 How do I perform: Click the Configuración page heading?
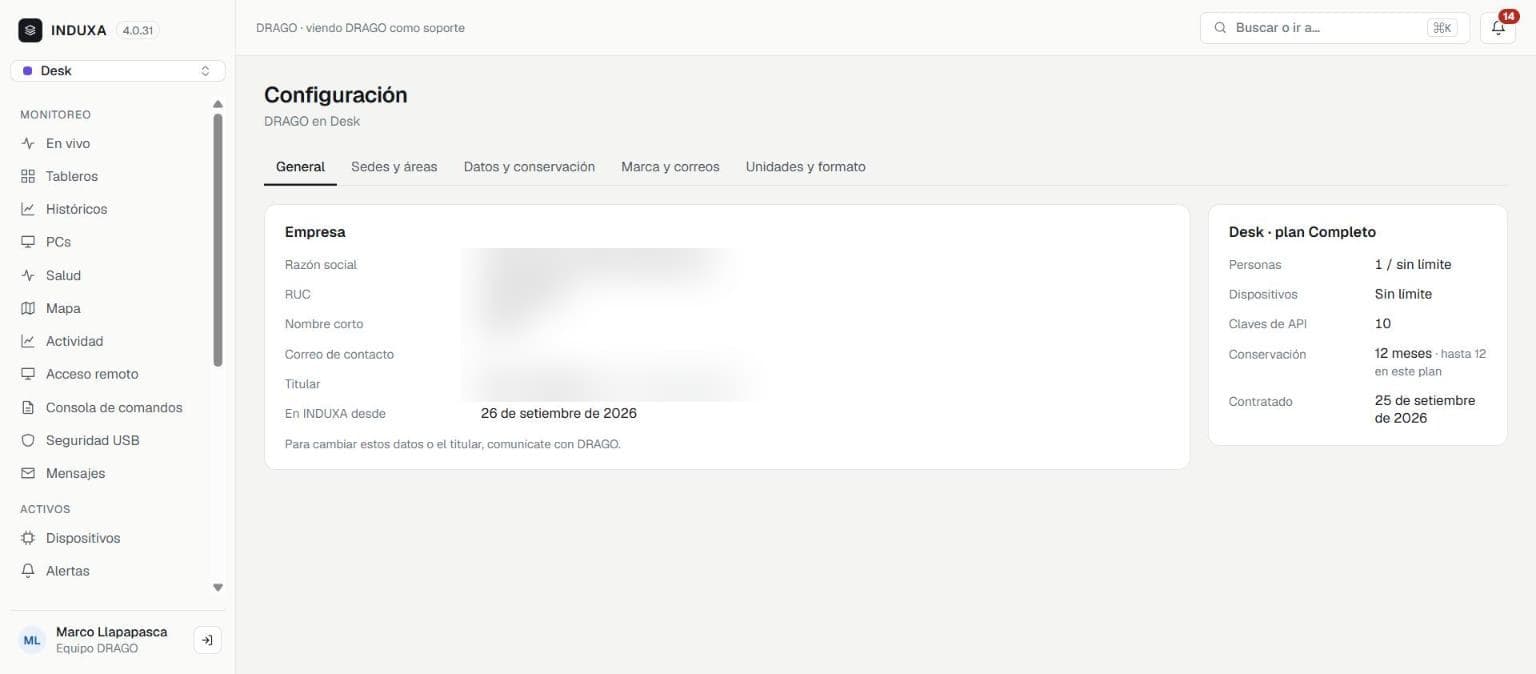[336, 95]
